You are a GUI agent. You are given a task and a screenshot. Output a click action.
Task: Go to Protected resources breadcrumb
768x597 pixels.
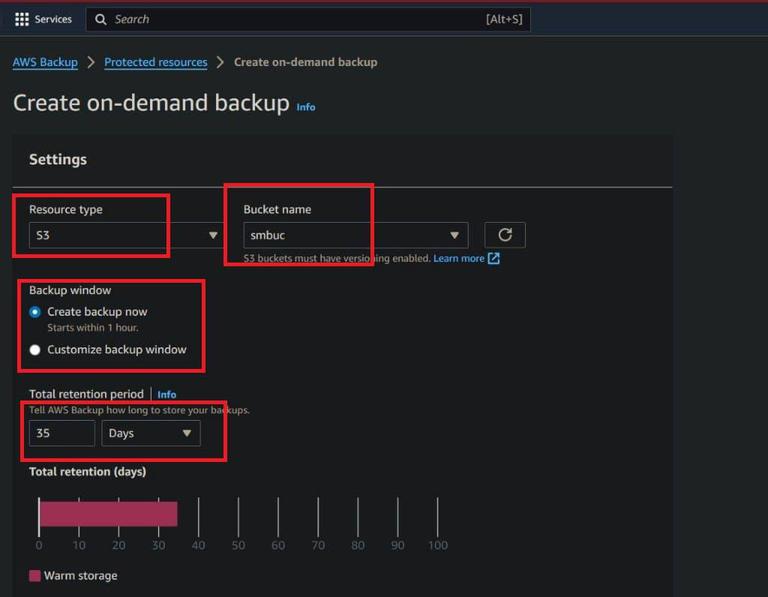pos(156,62)
